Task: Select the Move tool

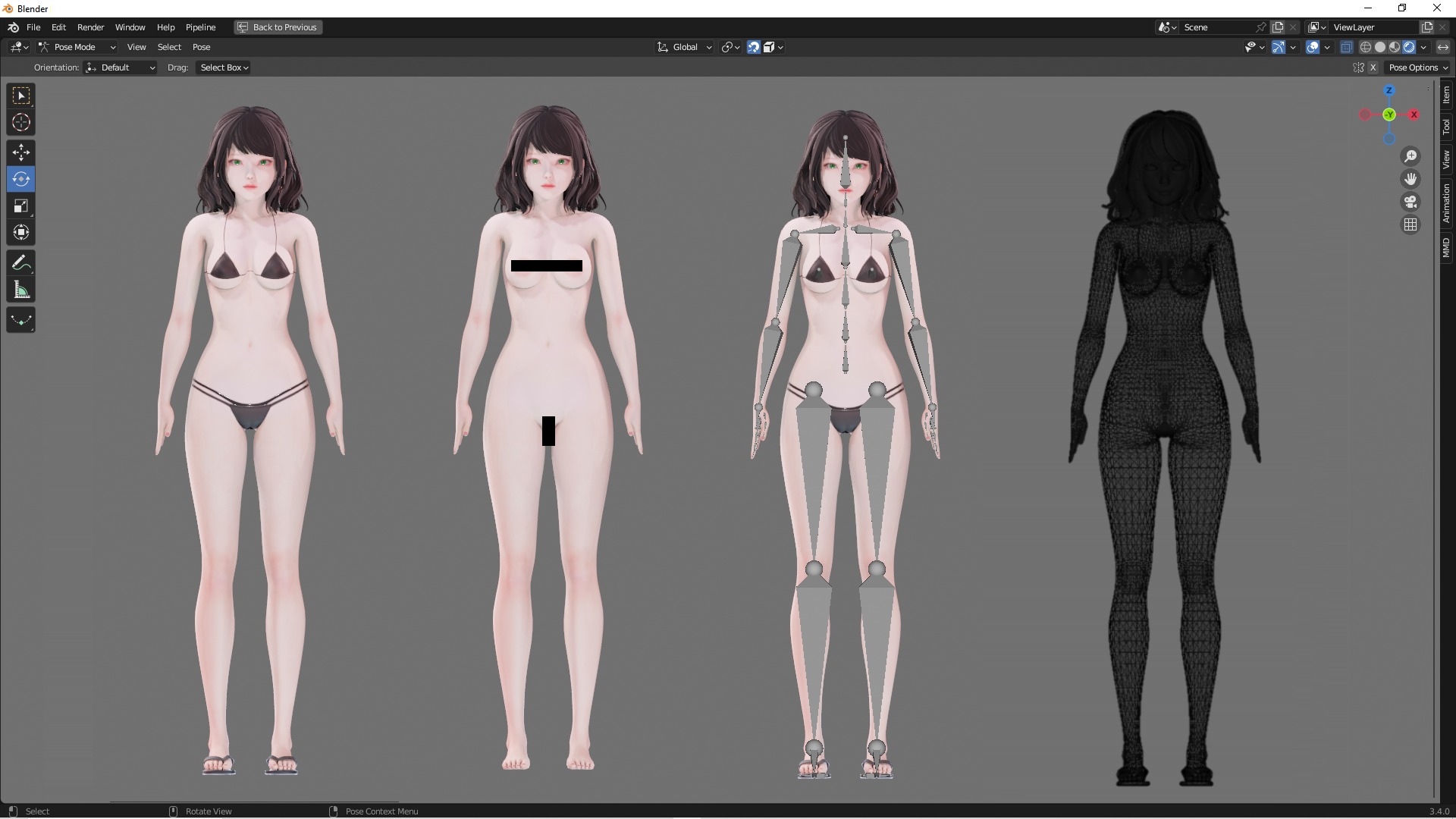Action: click(x=21, y=152)
